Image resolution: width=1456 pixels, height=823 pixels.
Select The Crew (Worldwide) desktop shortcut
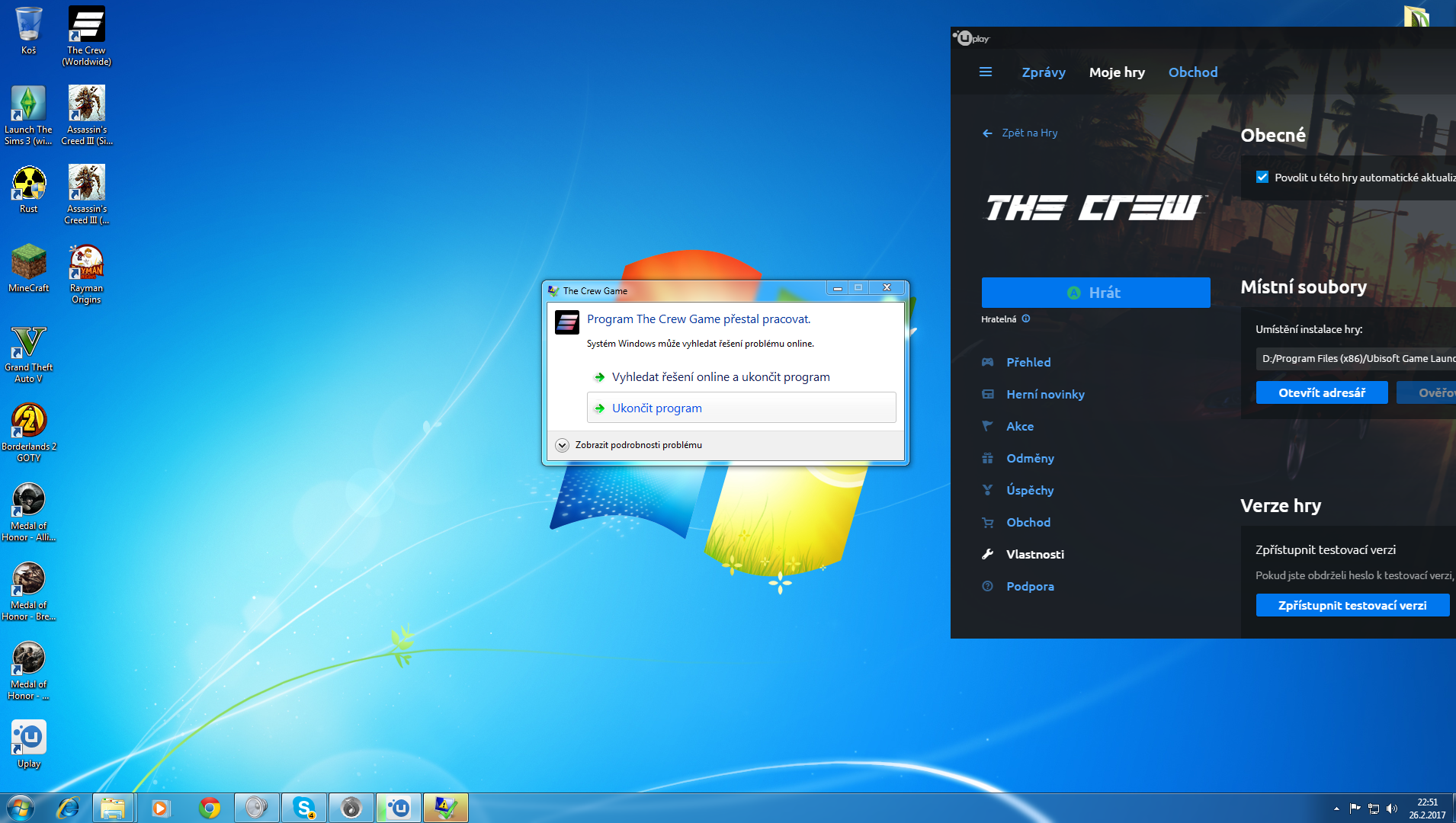pos(86,36)
